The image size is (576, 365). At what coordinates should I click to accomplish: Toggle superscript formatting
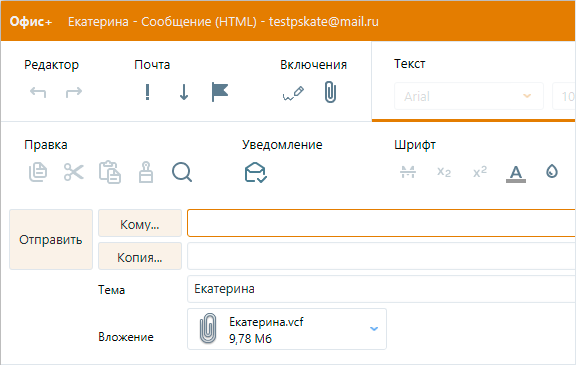tap(480, 171)
